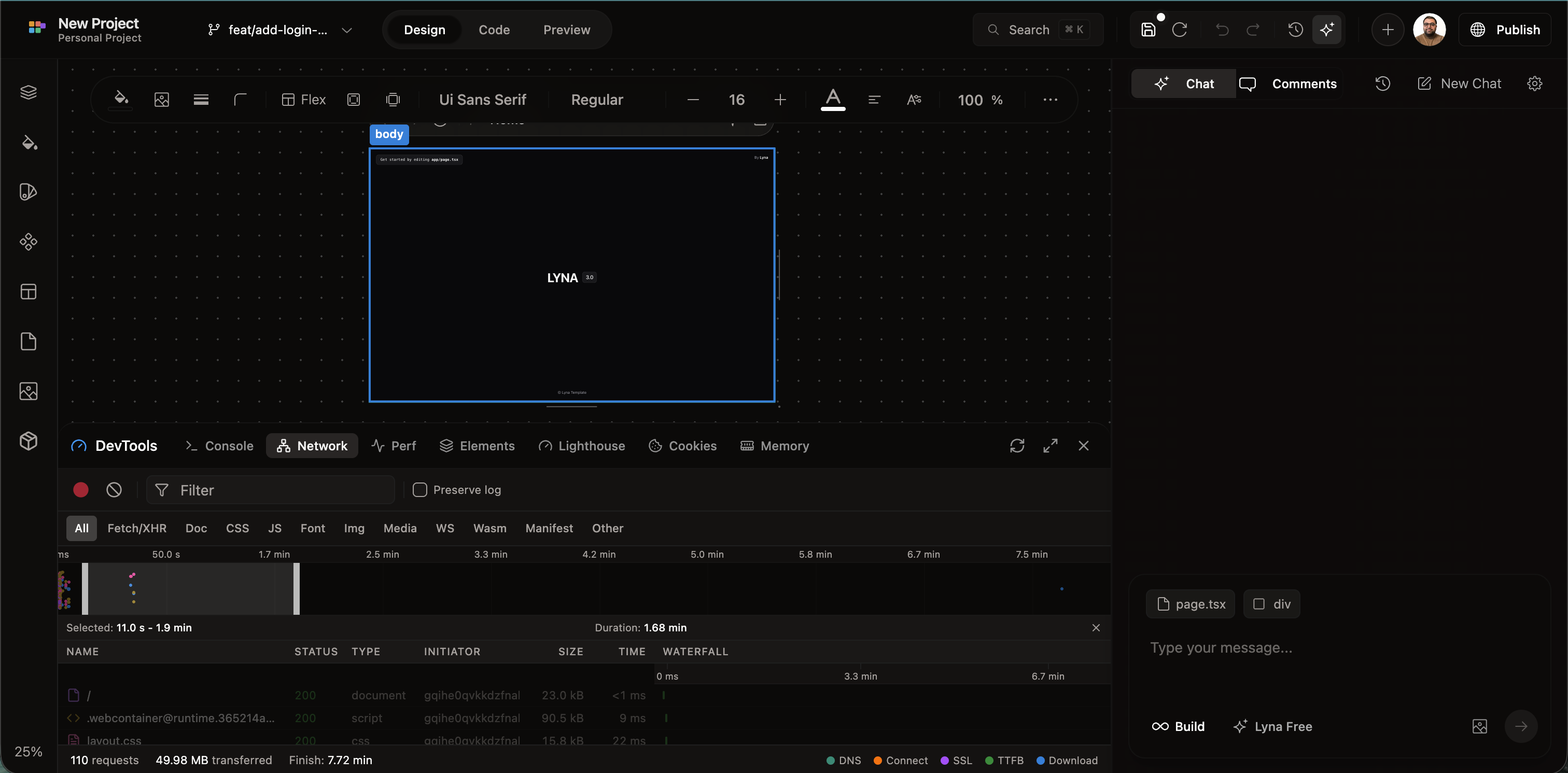The height and width of the screenshot is (773, 1568).
Task: Open the Layers panel in the left sidebar
Action: click(x=29, y=92)
